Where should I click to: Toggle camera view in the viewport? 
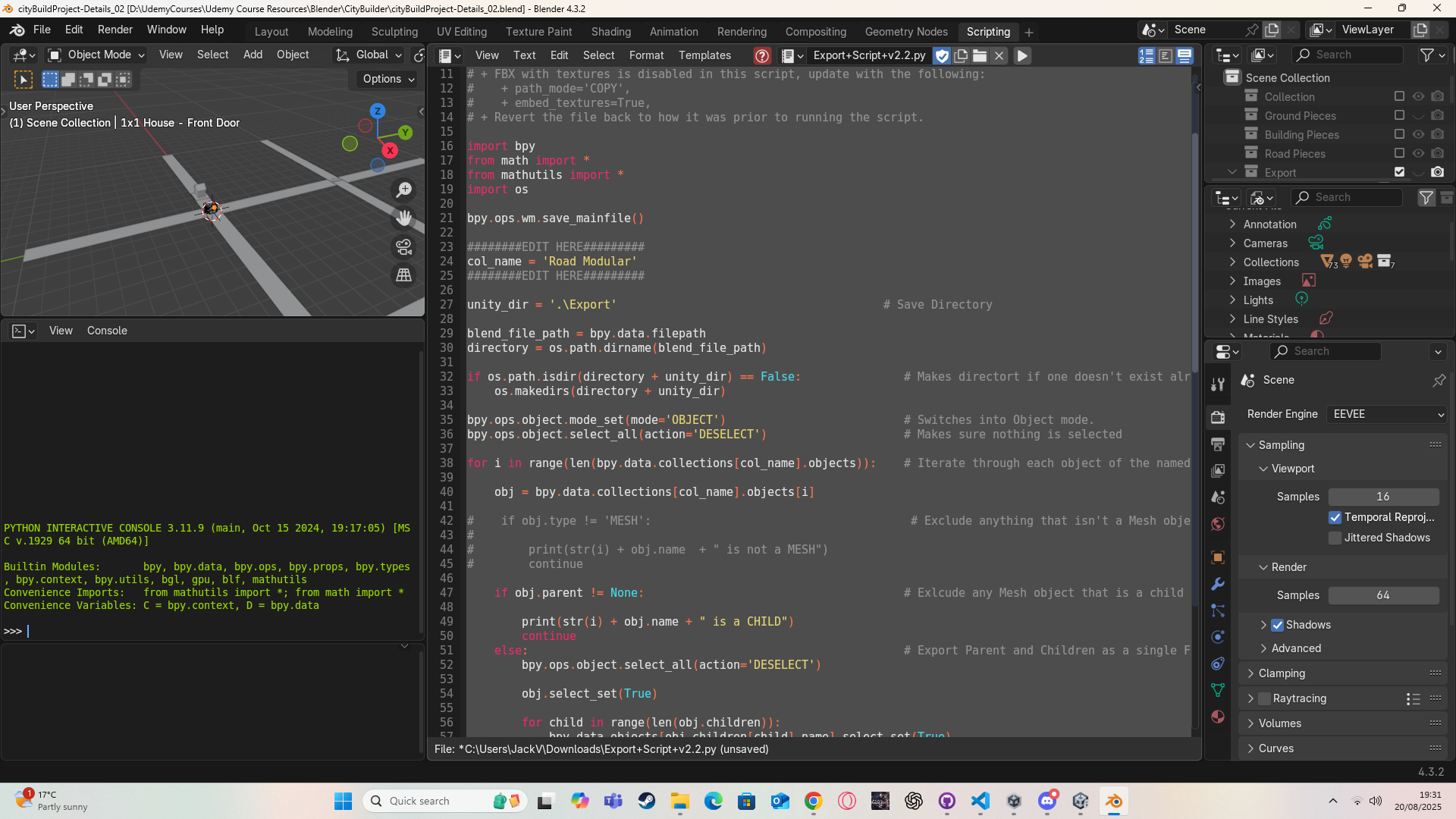[404, 246]
